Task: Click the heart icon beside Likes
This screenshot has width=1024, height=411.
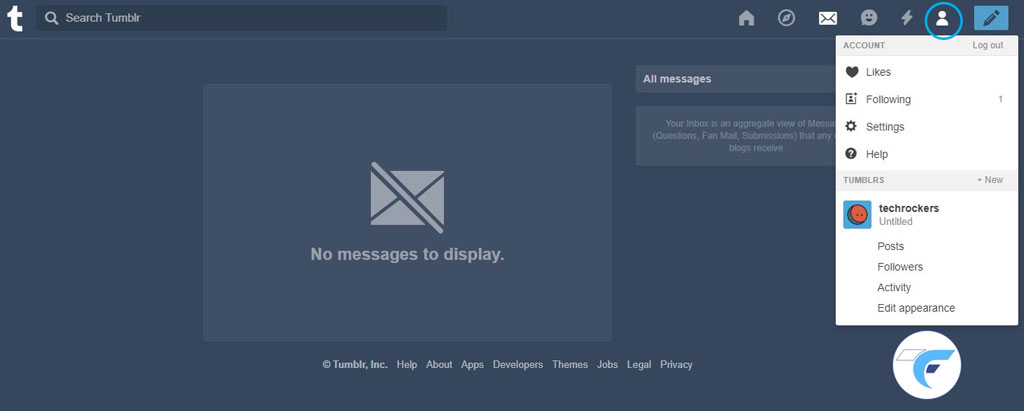Action: click(x=852, y=72)
